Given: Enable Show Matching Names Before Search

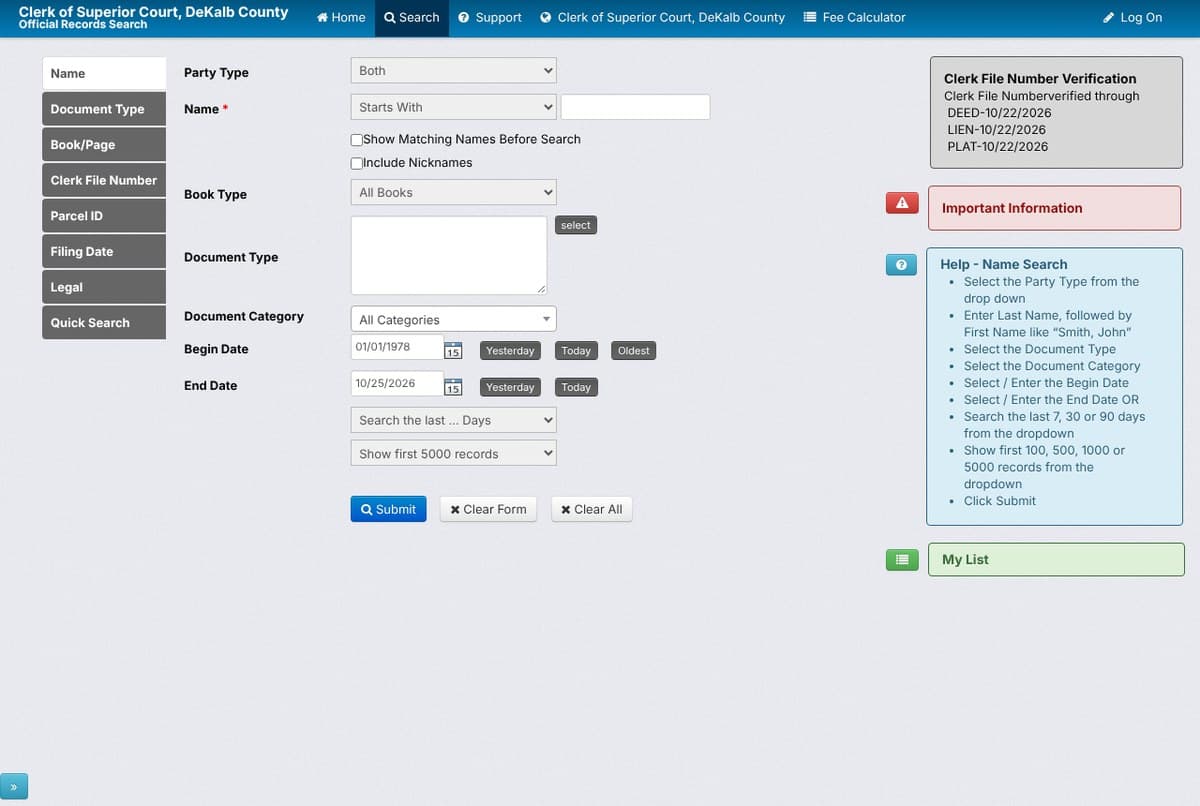Looking at the screenshot, I should 357,140.
